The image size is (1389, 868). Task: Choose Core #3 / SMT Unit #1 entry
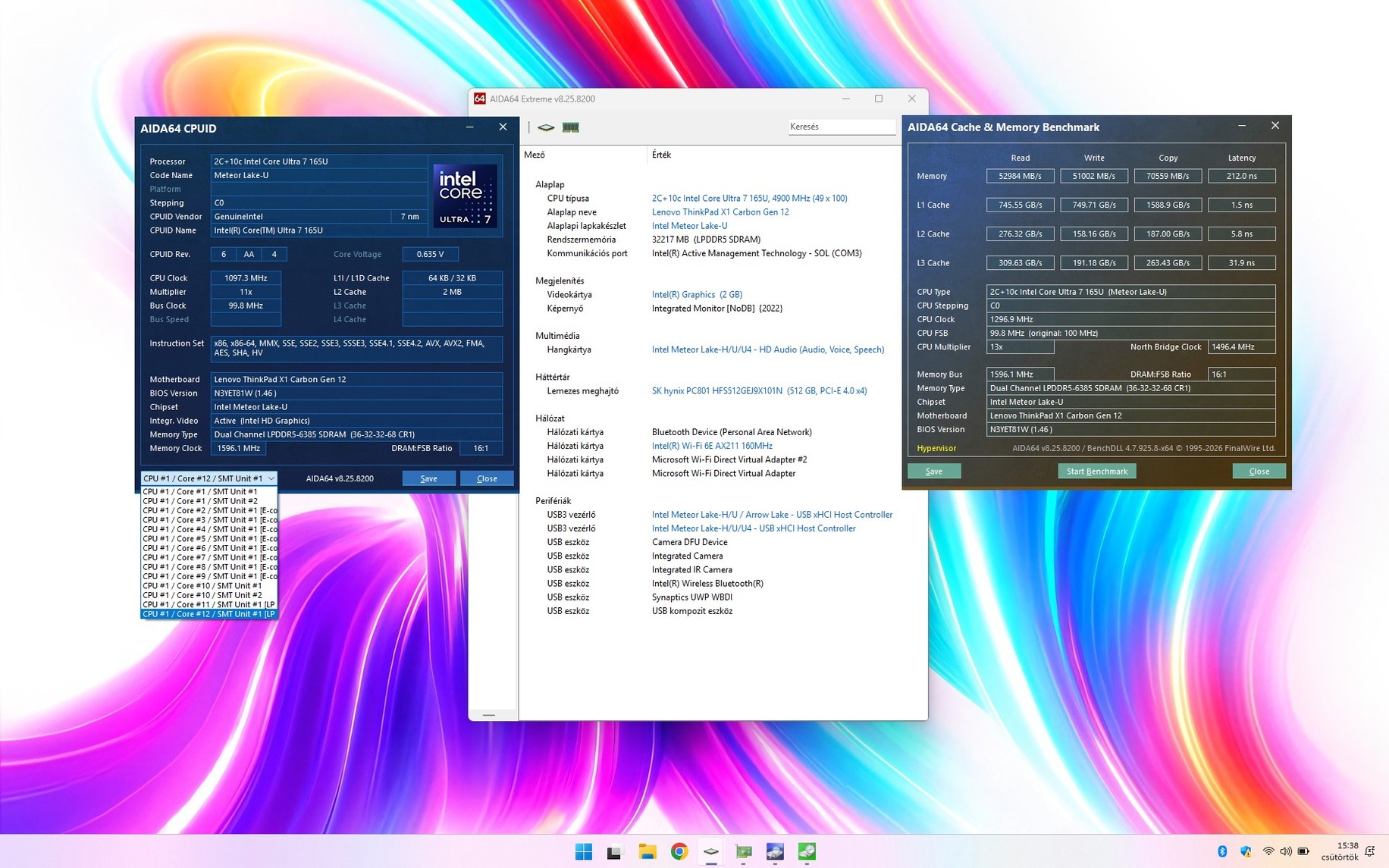click(x=209, y=520)
